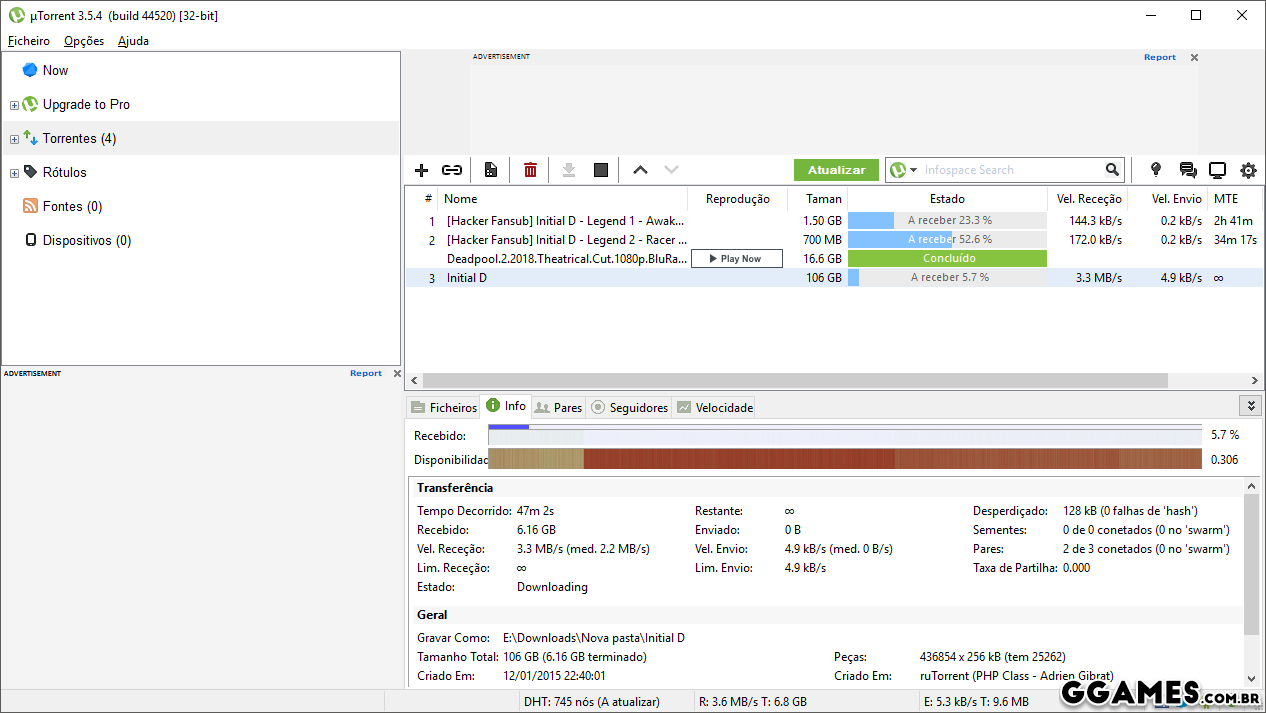Click the remote monitor icon in the toolbar
The height and width of the screenshot is (713, 1266).
[1217, 170]
